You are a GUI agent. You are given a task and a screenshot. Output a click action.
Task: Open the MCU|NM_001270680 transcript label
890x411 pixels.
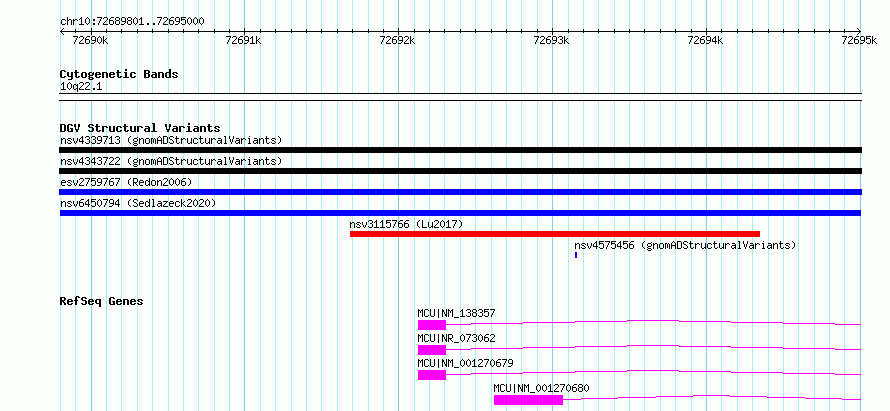(x=541, y=388)
